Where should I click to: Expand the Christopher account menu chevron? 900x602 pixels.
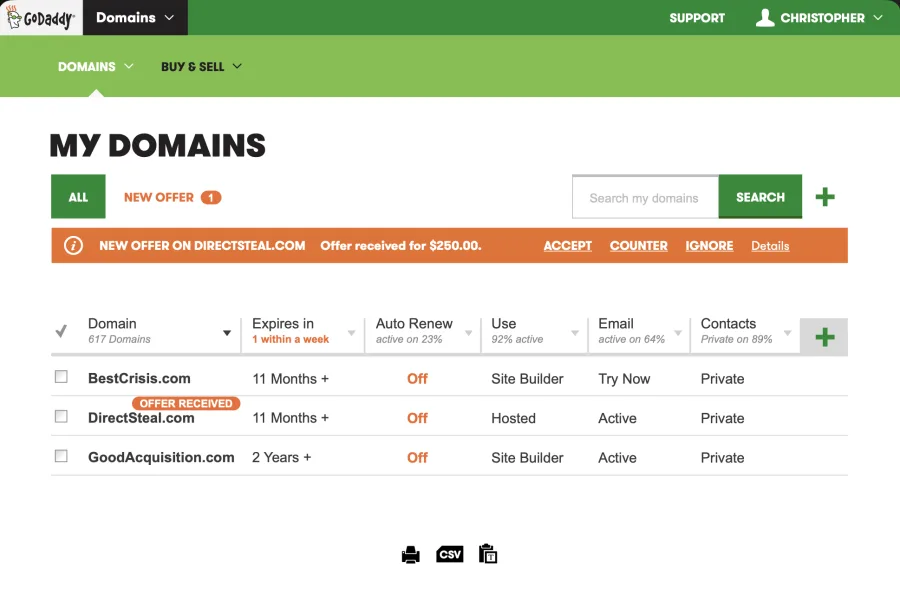[878, 18]
